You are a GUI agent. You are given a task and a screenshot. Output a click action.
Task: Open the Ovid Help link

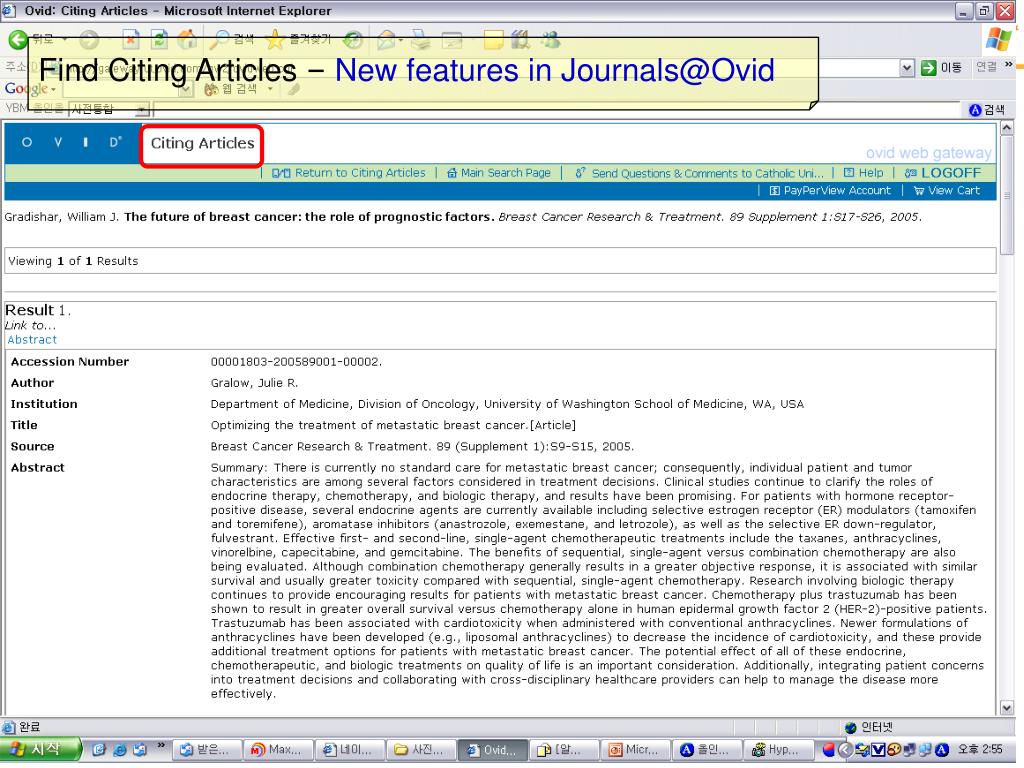click(x=863, y=173)
